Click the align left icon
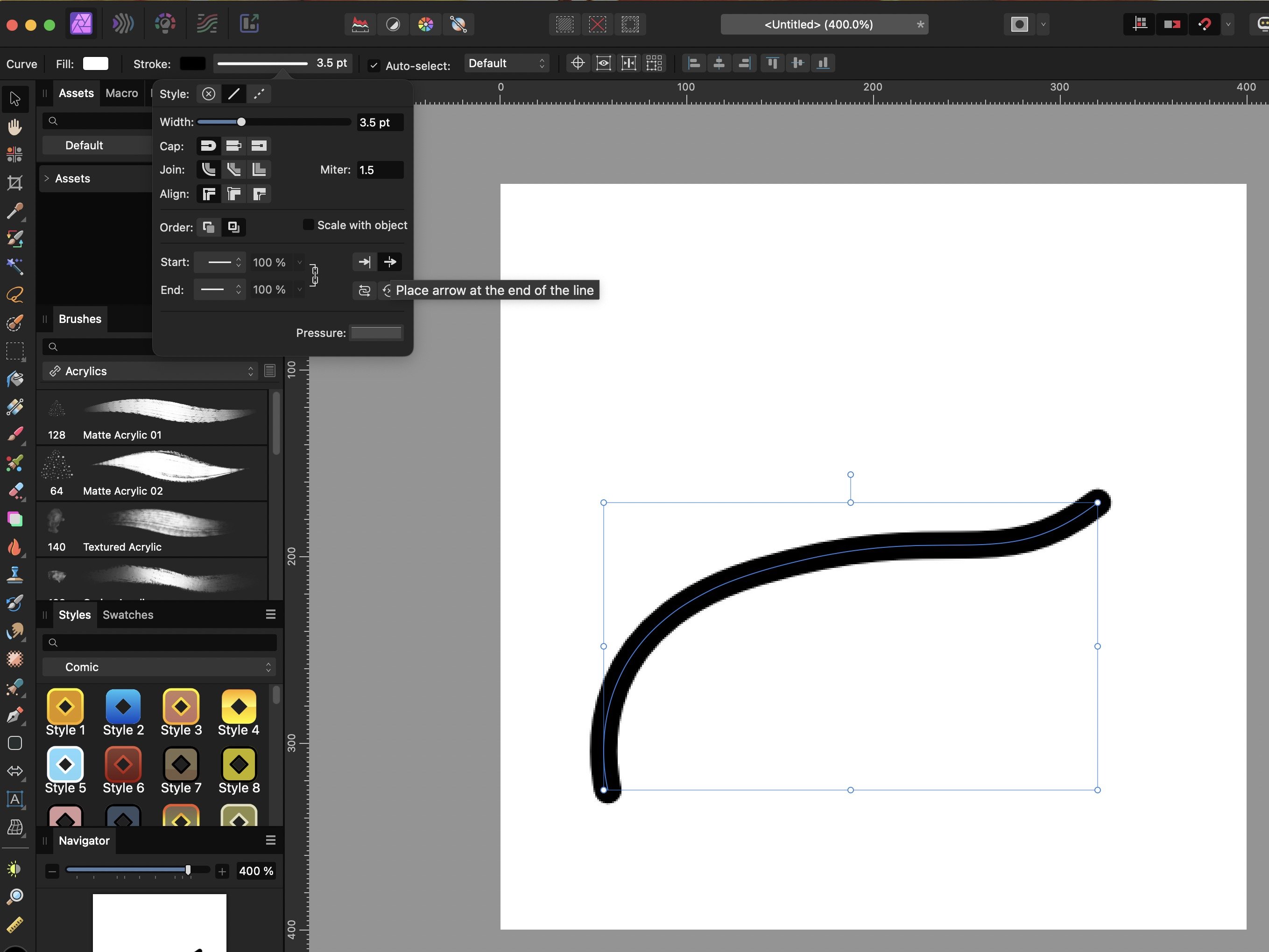This screenshot has height=952, width=1269. click(x=694, y=63)
